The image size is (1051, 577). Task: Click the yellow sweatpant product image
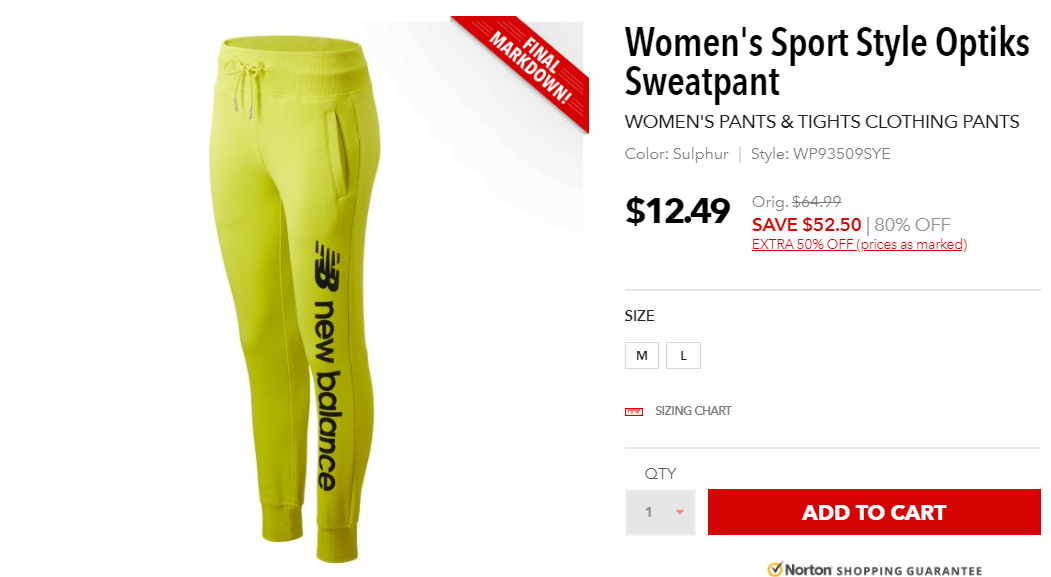[x=295, y=298]
